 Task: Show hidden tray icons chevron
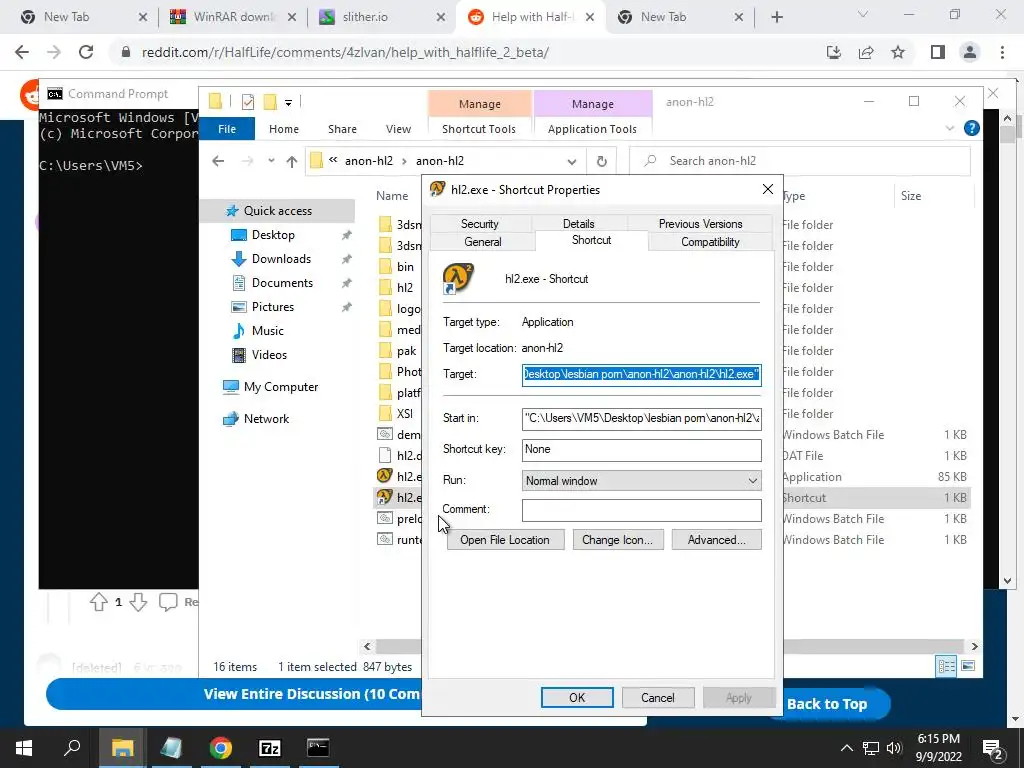click(x=846, y=748)
